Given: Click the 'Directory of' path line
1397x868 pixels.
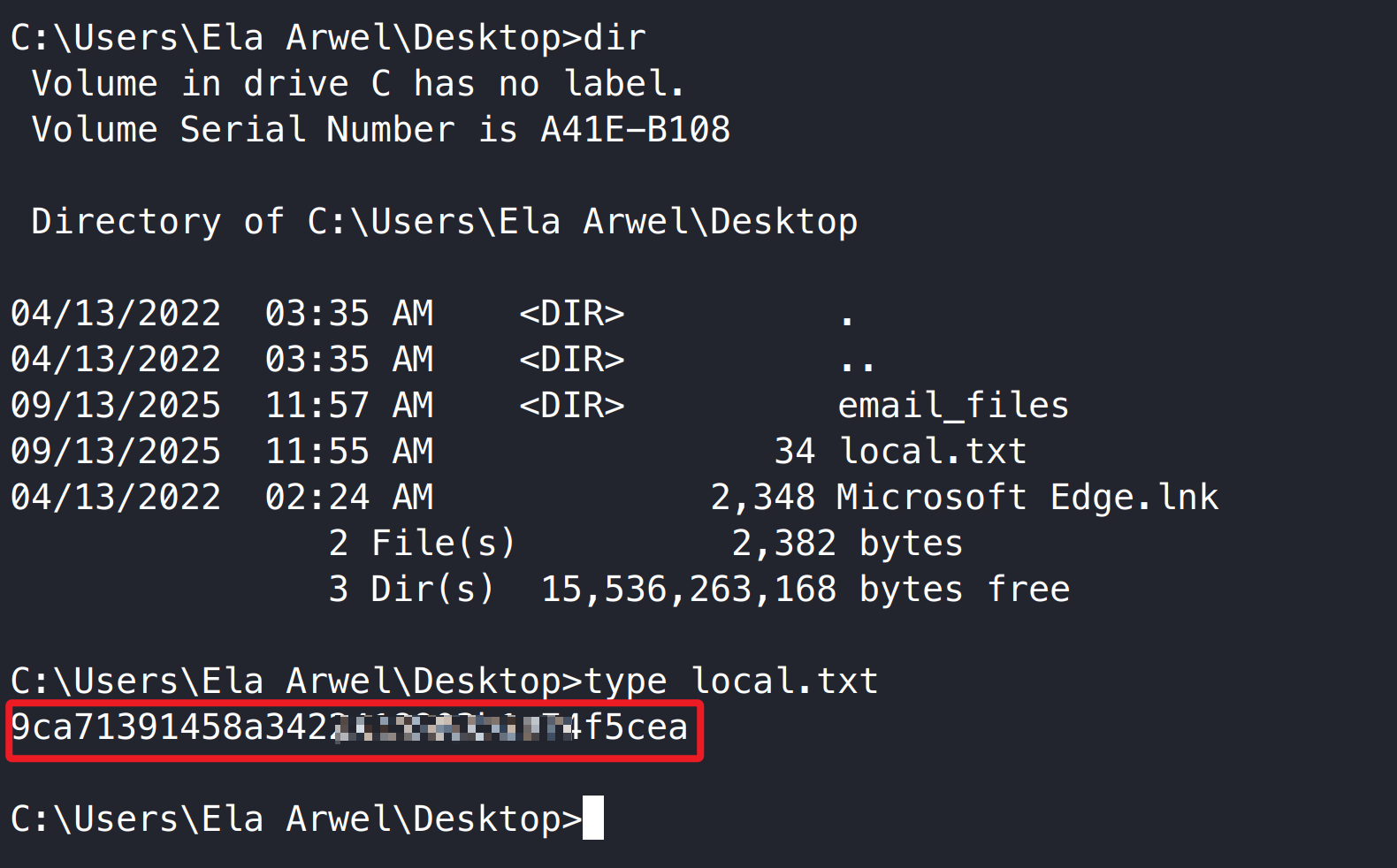Looking at the screenshot, I should [444, 222].
